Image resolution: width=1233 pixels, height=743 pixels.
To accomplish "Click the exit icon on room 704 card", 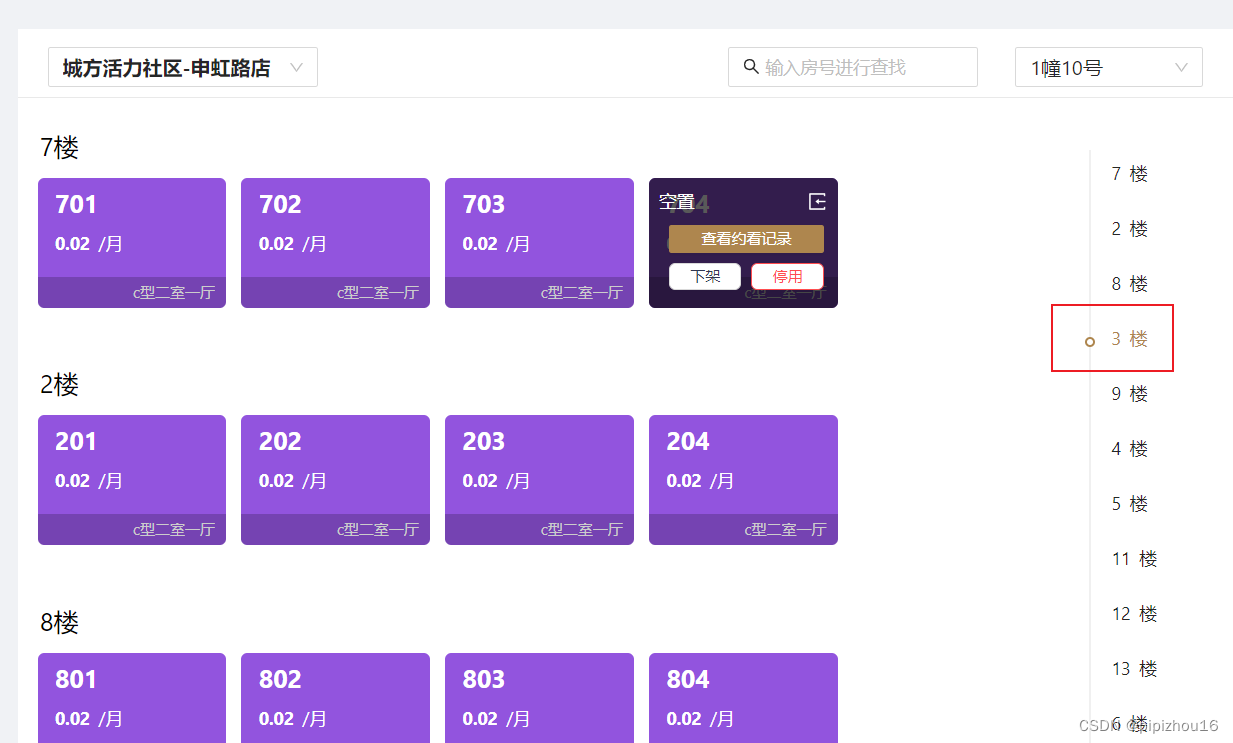I will tap(817, 202).
